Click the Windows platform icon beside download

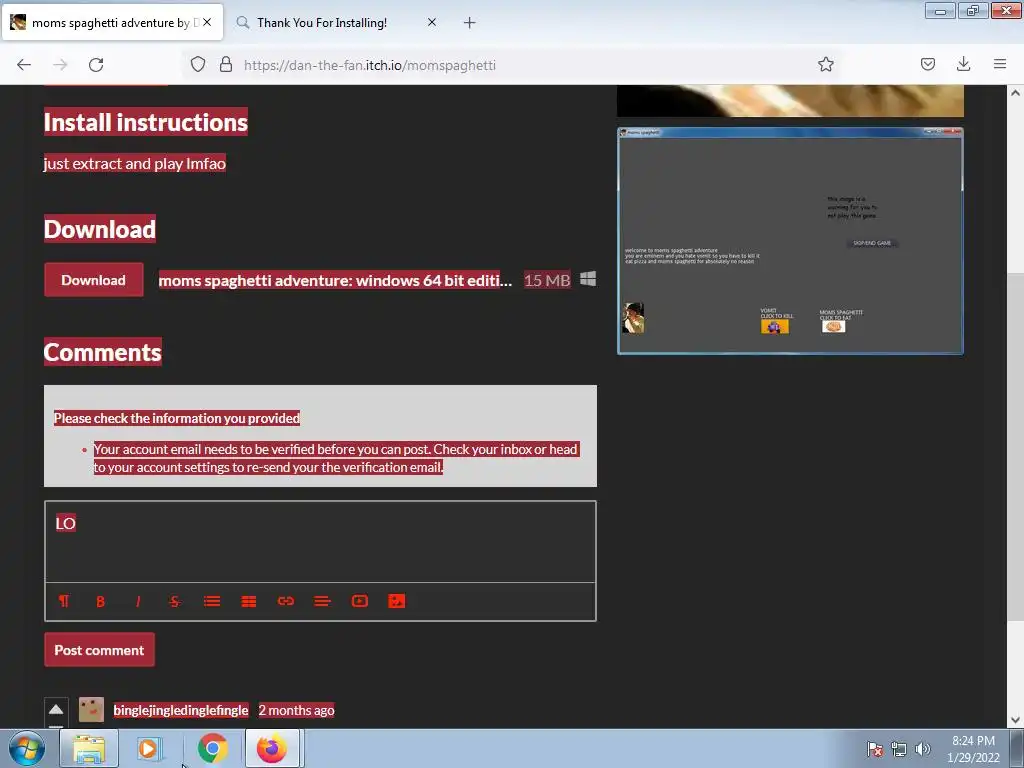click(x=588, y=279)
